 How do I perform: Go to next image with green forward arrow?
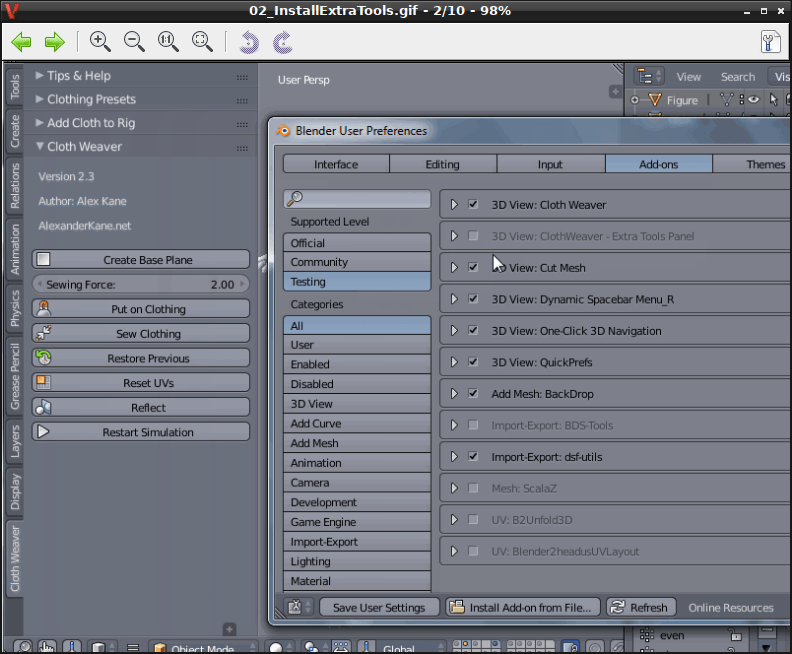[55, 41]
